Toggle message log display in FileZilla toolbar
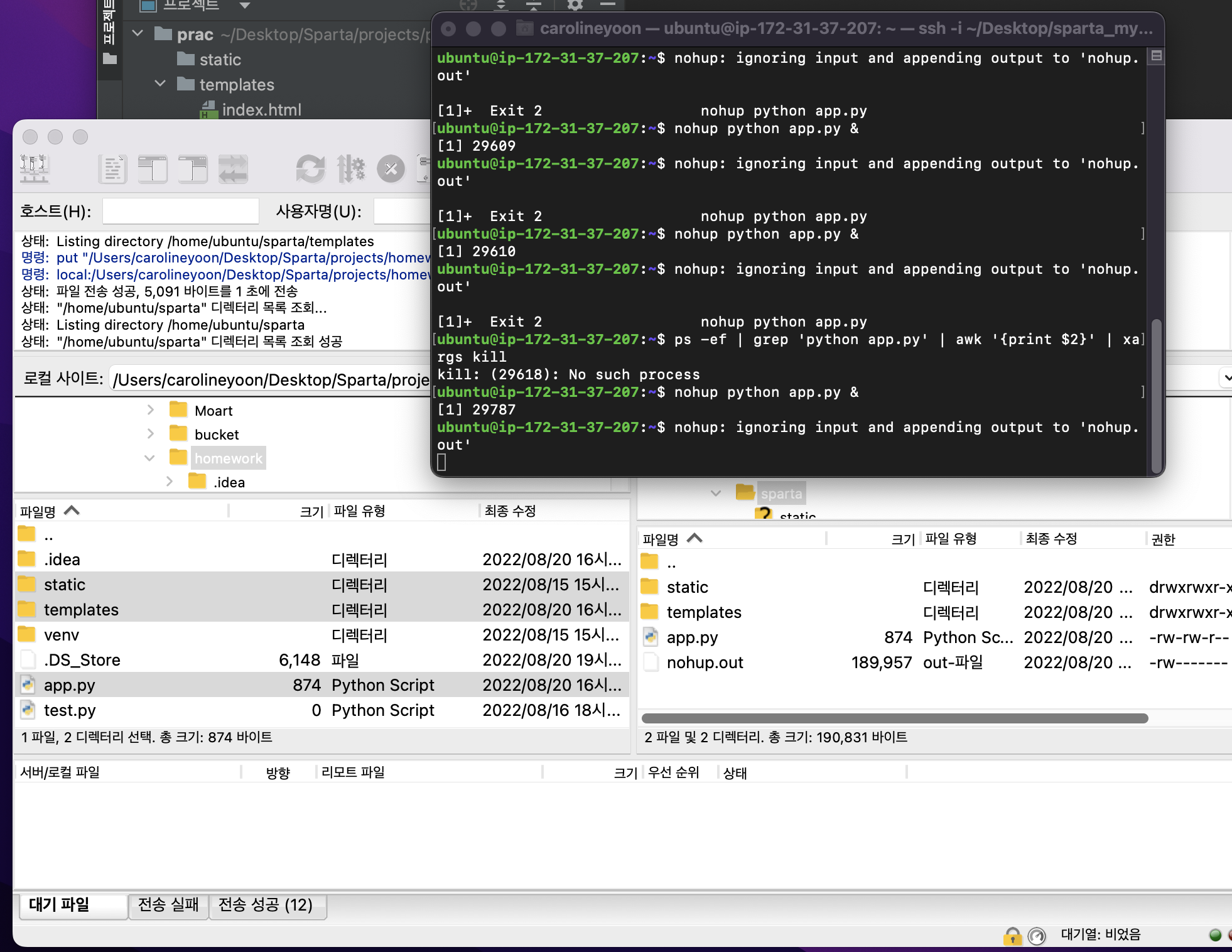Viewport: 1232px width, 952px height. (x=113, y=169)
